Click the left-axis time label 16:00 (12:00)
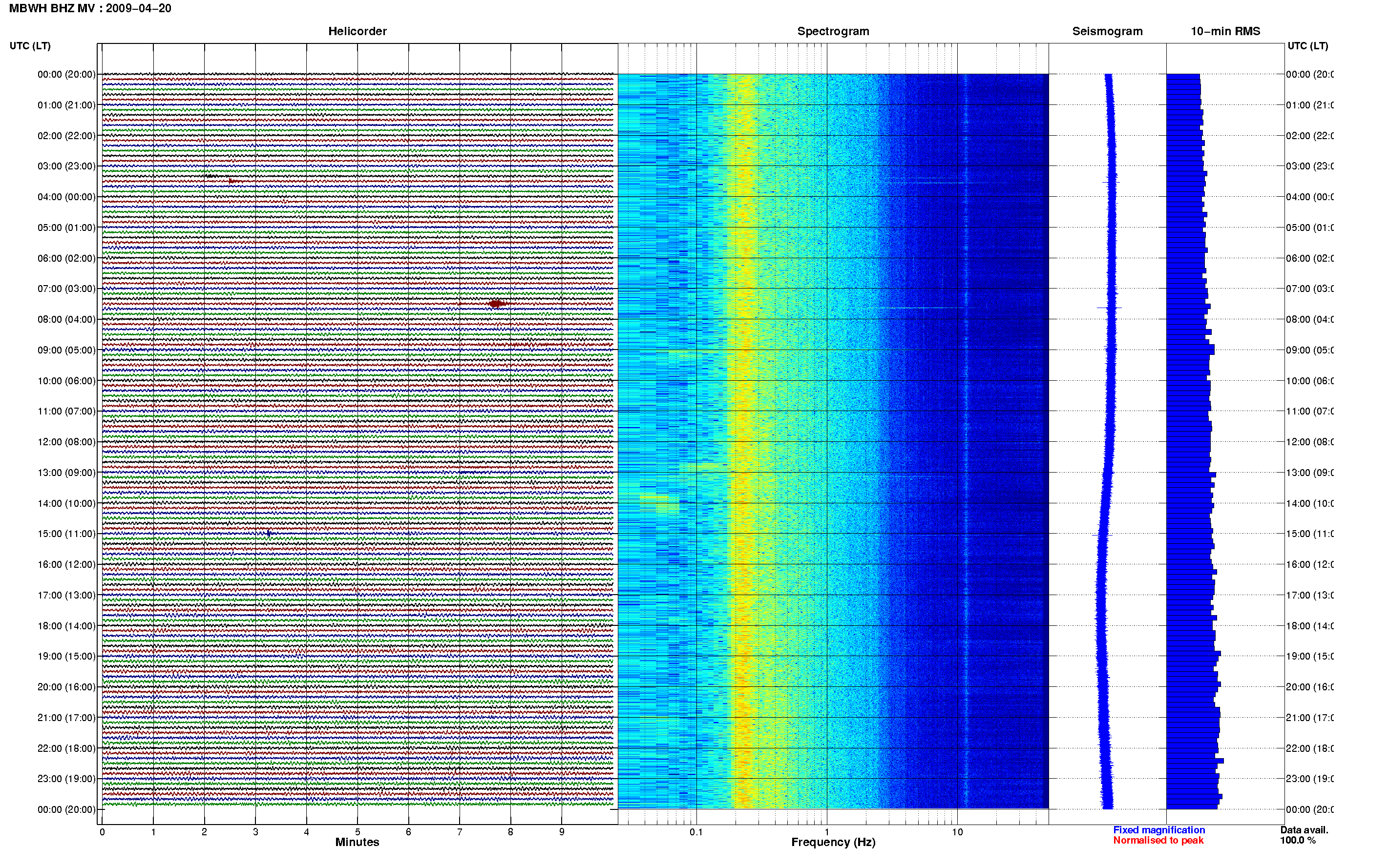This screenshot has width=1389, height=868. 66,564
